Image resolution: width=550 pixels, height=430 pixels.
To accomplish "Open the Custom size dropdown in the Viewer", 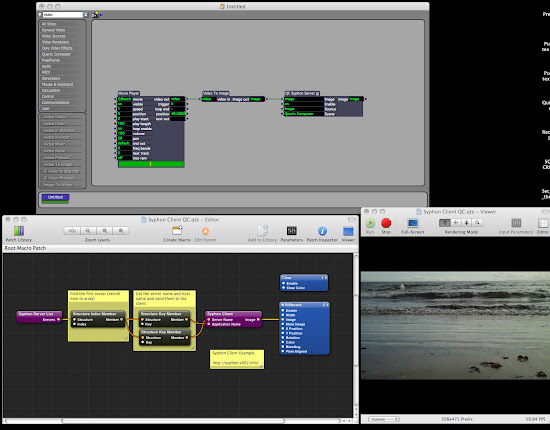I will point(384,419).
